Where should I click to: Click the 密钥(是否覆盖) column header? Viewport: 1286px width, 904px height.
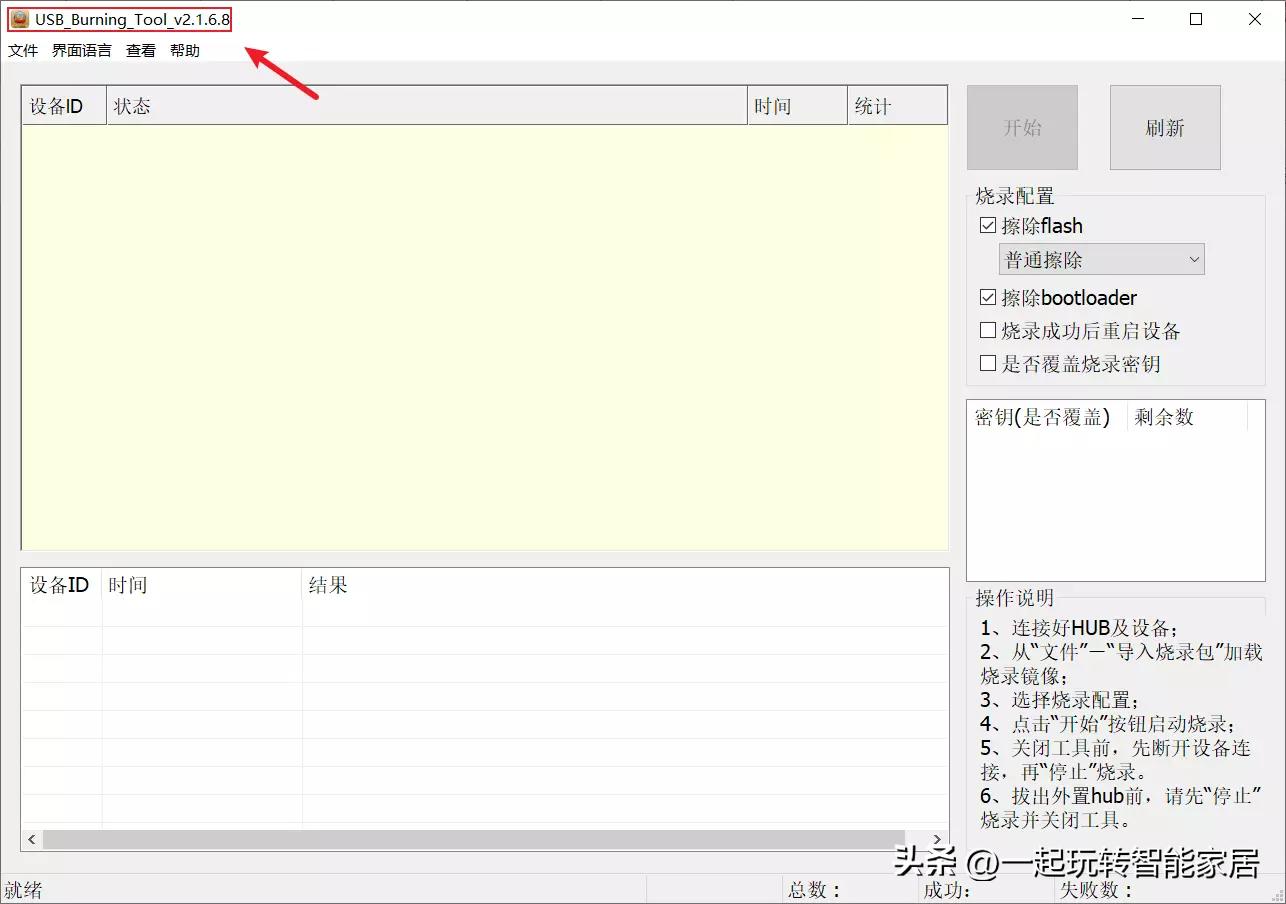[1044, 417]
